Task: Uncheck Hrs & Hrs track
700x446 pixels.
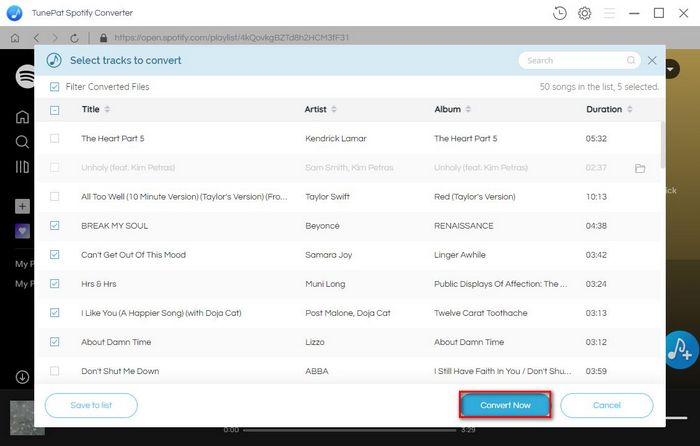Action: tap(54, 283)
